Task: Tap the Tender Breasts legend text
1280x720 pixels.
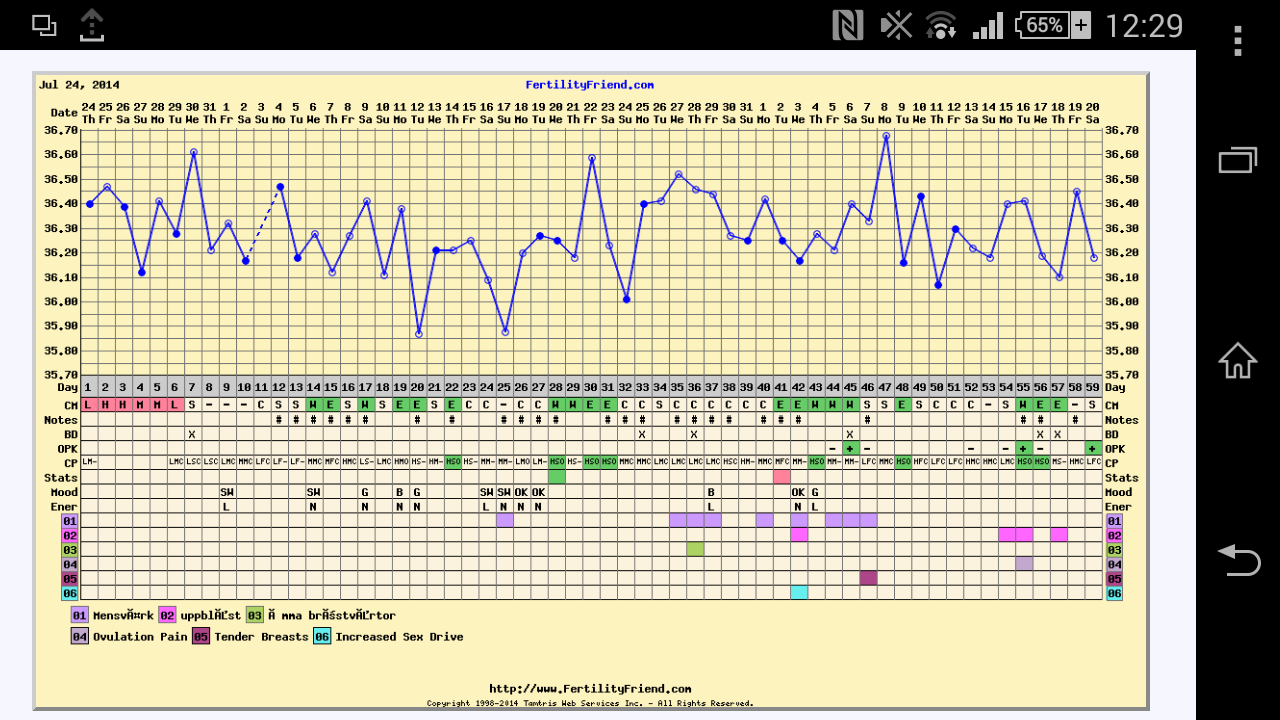Action: (261, 636)
